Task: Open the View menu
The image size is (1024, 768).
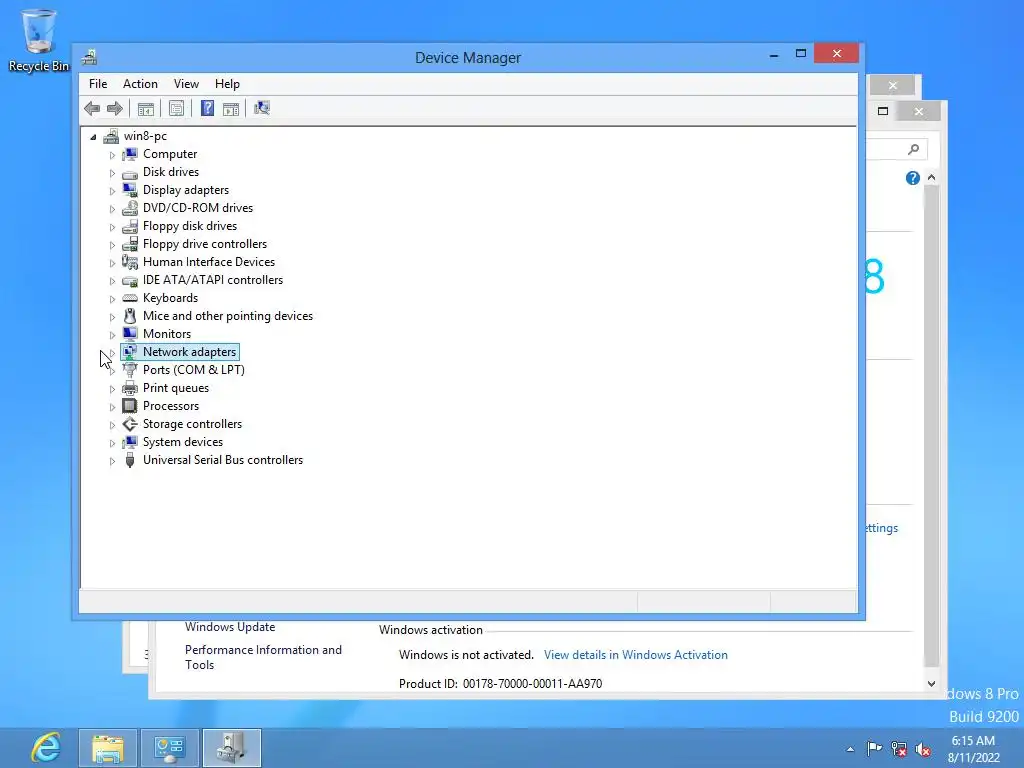Action: tap(186, 84)
